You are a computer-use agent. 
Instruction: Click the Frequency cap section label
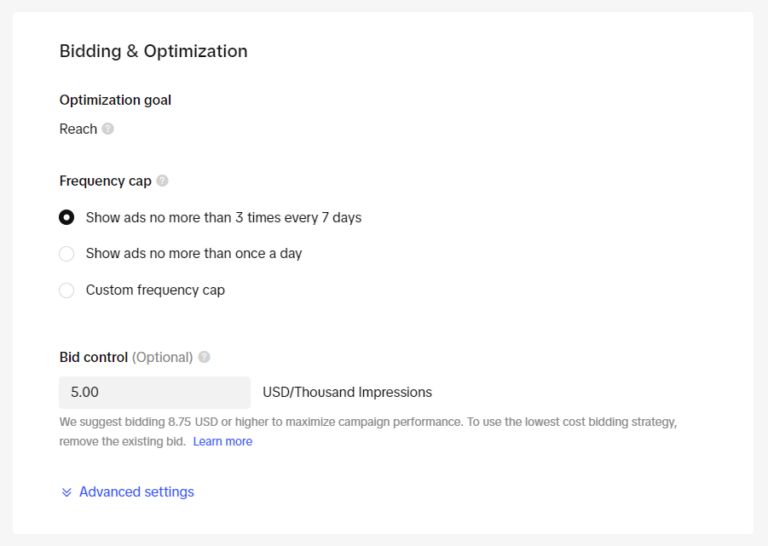click(x=105, y=181)
